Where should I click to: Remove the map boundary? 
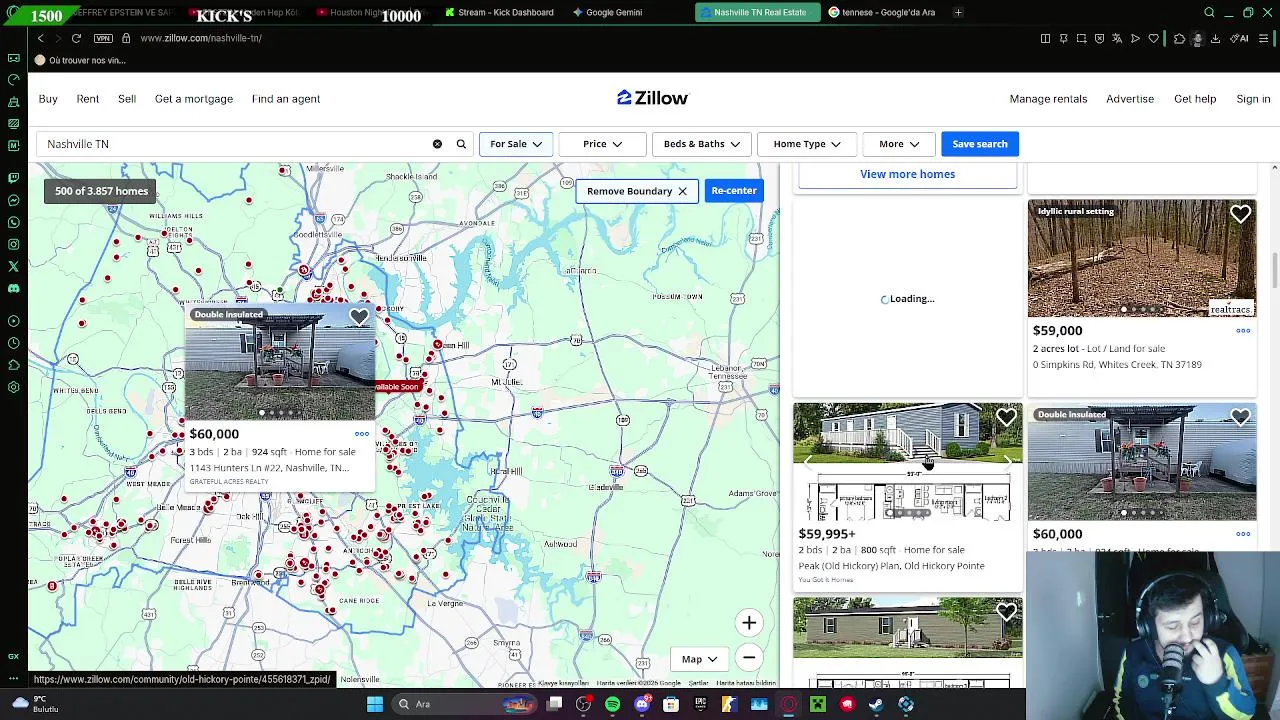pyautogui.click(x=636, y=191)
